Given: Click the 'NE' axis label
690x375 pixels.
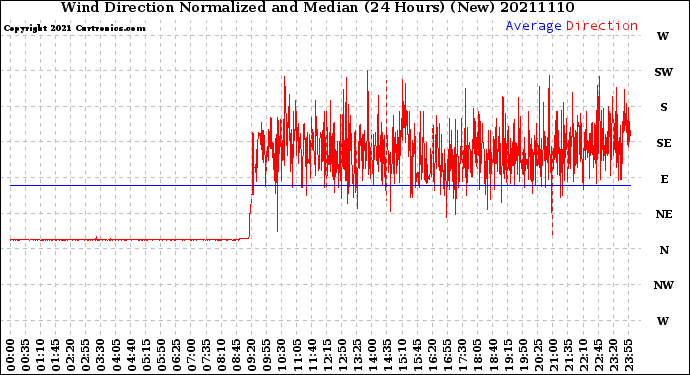Looking at the screenshot, I should [664, 214].
